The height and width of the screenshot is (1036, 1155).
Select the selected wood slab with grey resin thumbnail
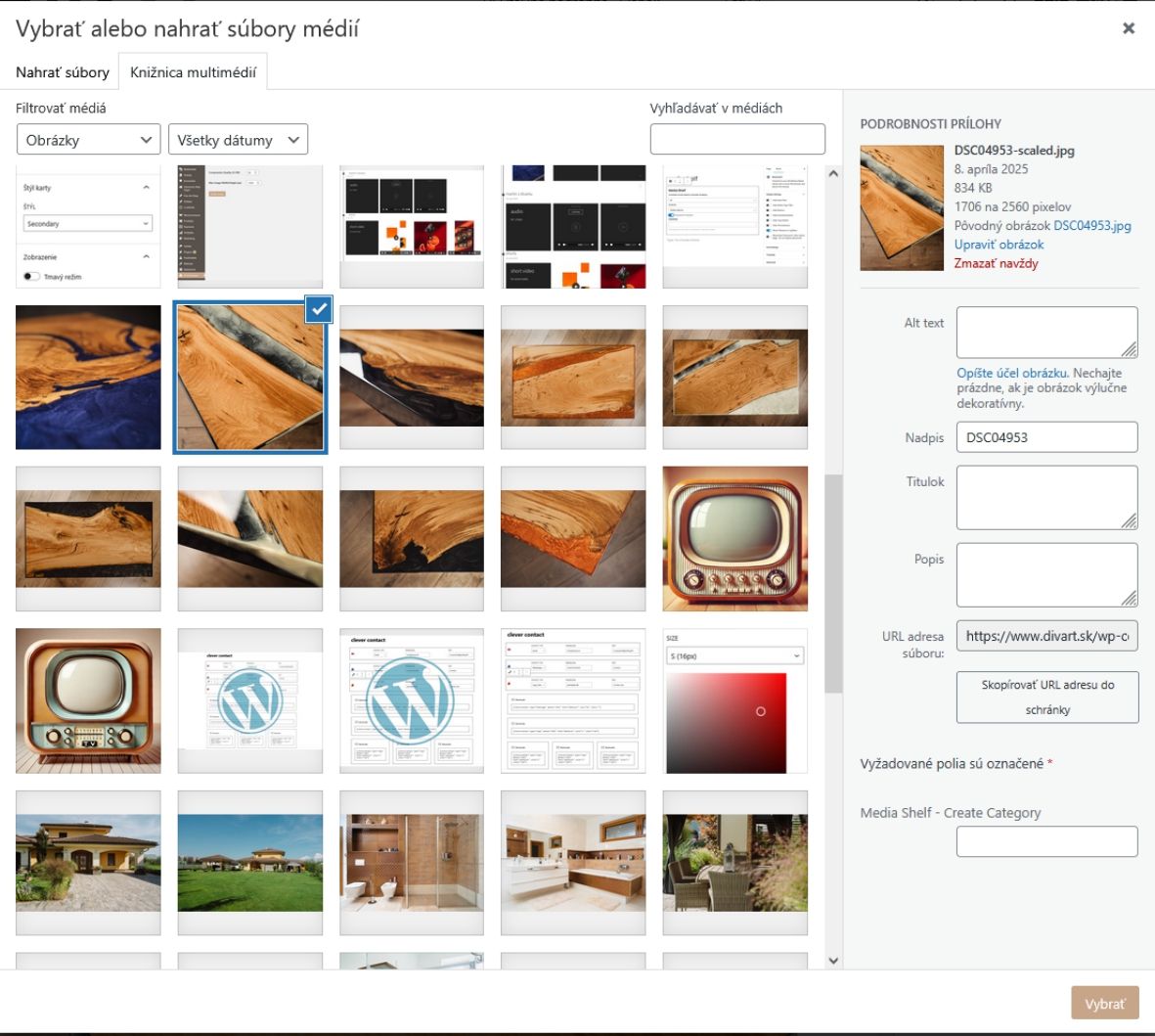pyautogui.click(x=250, y=378)
